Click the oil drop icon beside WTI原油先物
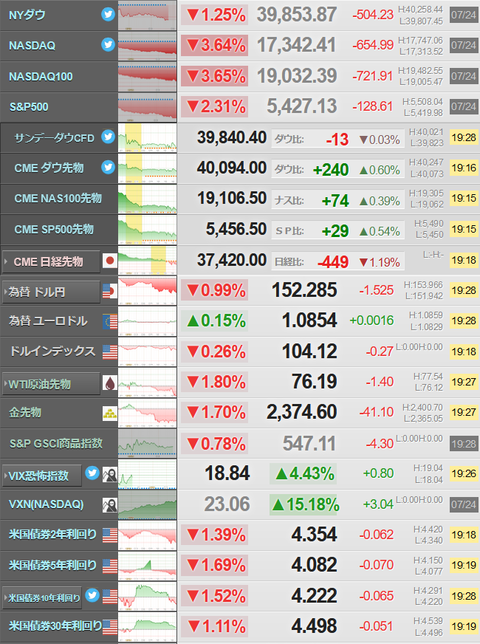The height and width of the screenshot is (644, 480). (x=110, y=383)
